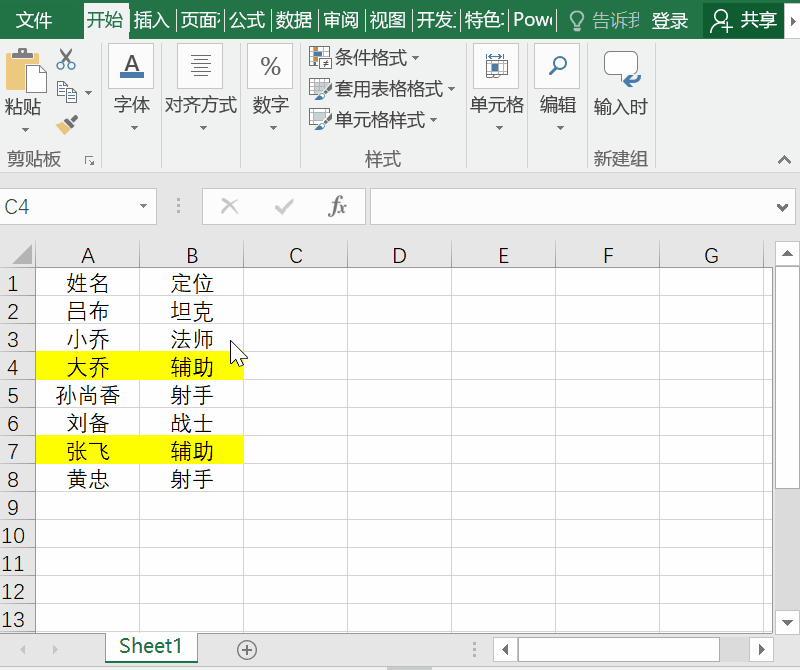Click the Copy icon
Viewport: 800px width, 670px height.
[x=67, y=92]
